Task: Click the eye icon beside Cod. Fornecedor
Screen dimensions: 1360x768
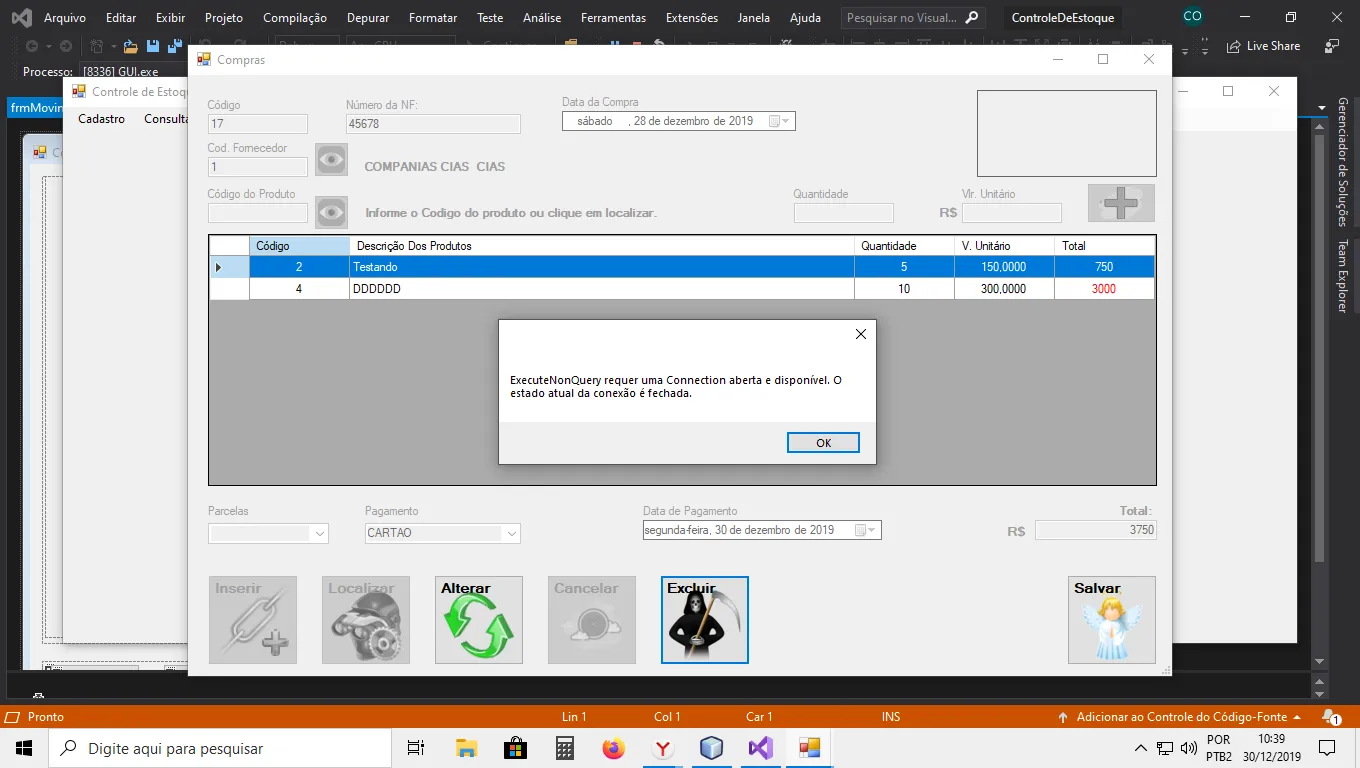Action: [x=331, y=160]
